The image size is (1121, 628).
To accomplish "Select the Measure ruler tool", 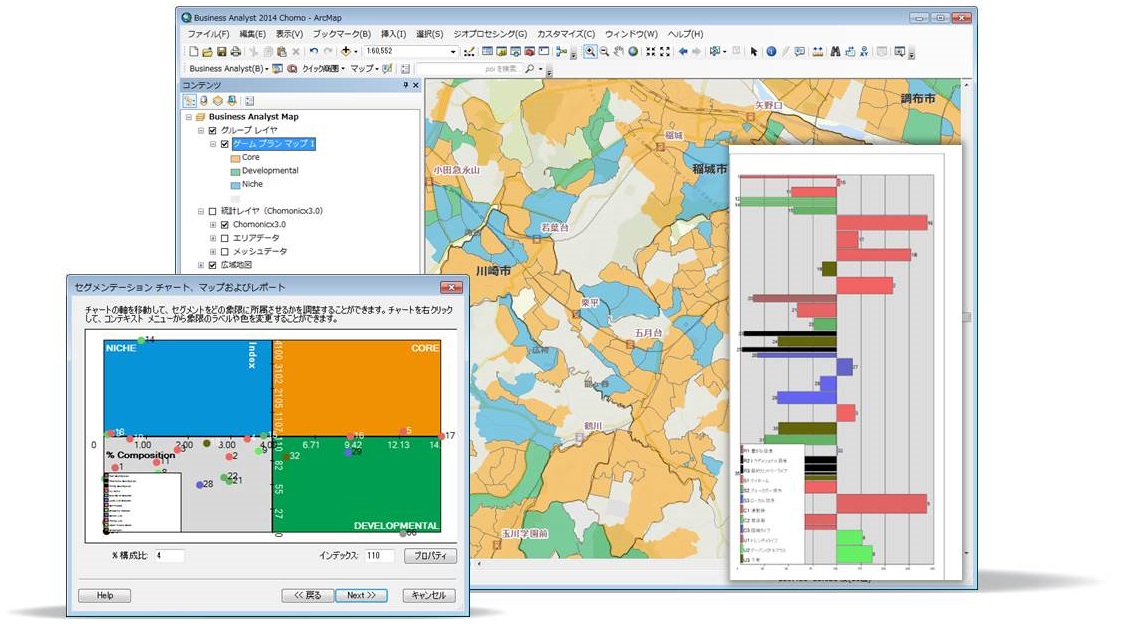I will 817,51.
